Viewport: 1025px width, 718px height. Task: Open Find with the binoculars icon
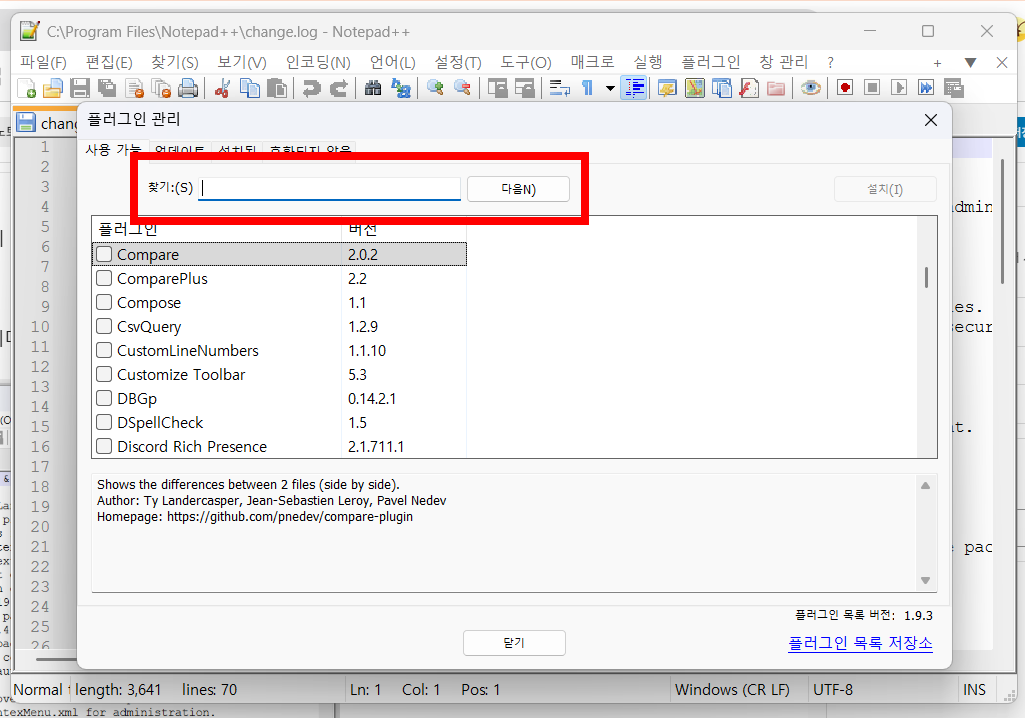point(373,88)
